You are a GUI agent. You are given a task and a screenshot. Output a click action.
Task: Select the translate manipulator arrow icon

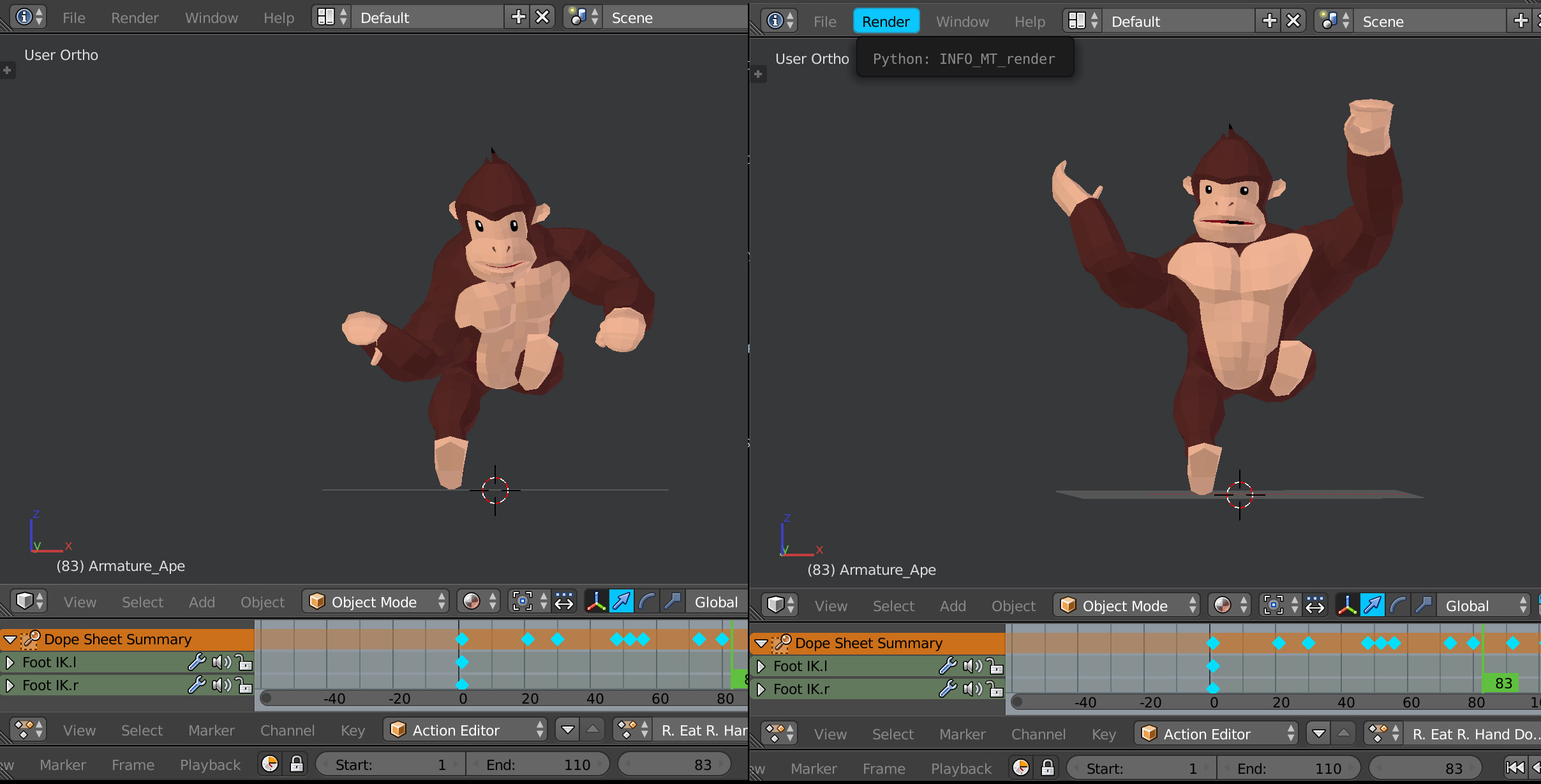621,601
